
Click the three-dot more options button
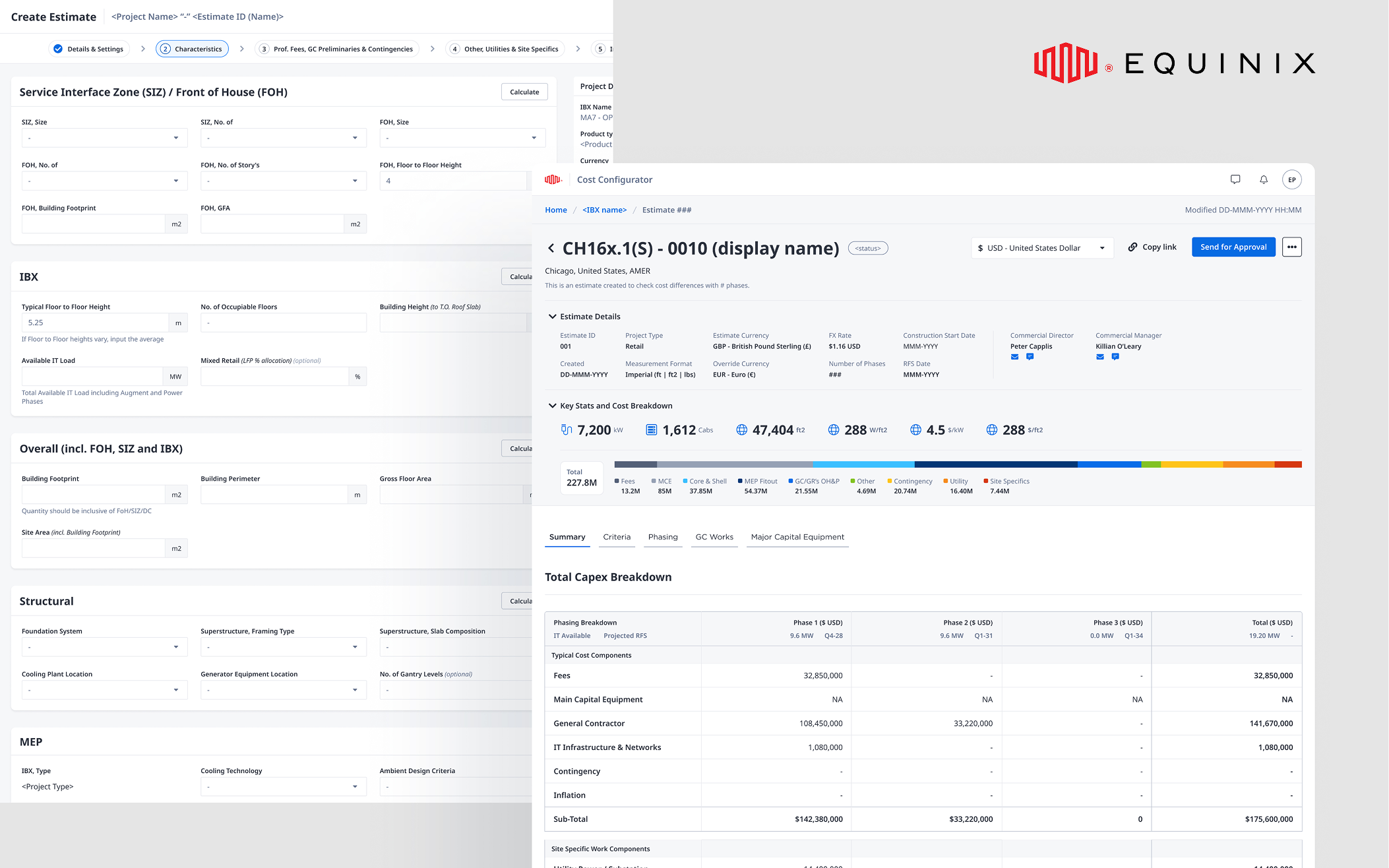tap(1291, 247)
